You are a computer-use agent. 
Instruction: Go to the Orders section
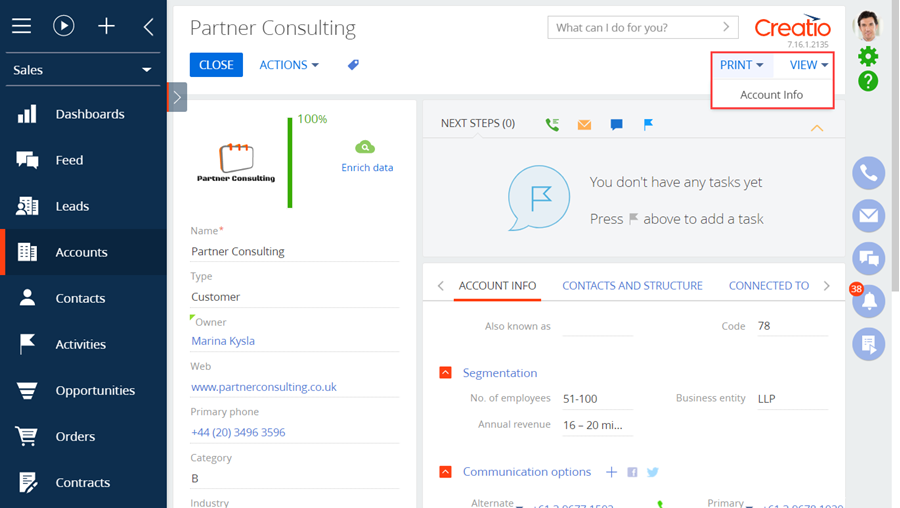[x=83, y=436]
